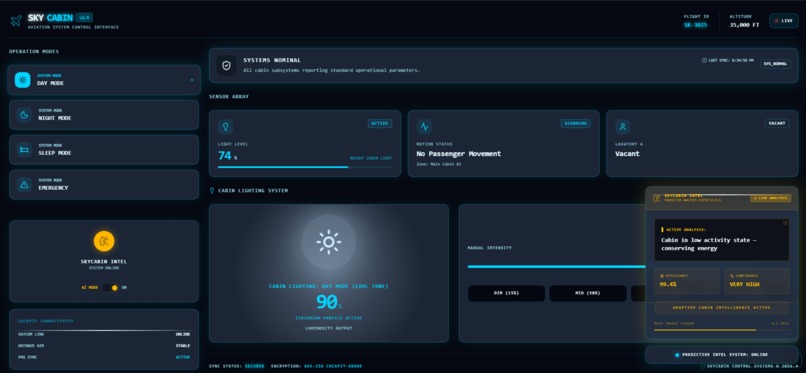Click the pulse icon on Motion Status
Screen dimensions: 806x373
coord(424,126)
